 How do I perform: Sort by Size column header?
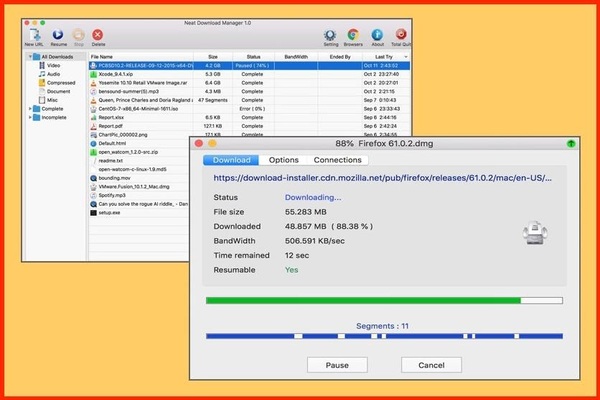coord(213,57)
